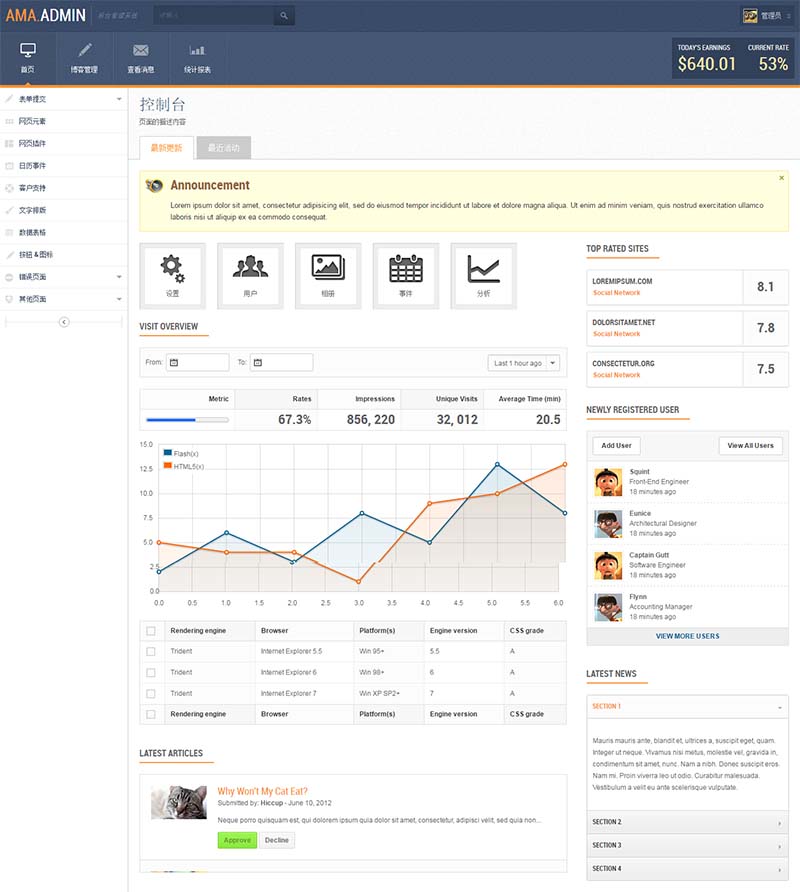Switch to the 最近活动 tab
Image resolution: width=800 pixels, height=892 pixels.
[x=223, y=148]
